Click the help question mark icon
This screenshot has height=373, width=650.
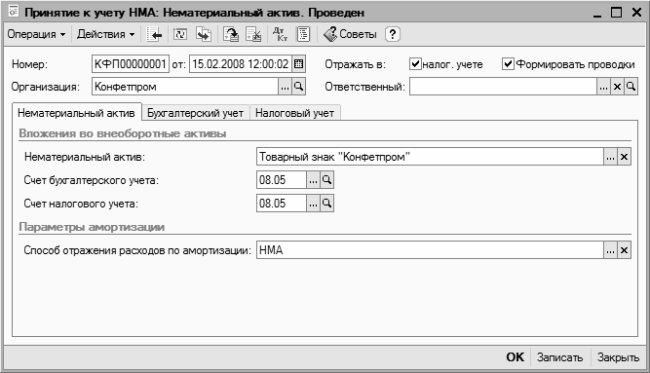(392, 34)
